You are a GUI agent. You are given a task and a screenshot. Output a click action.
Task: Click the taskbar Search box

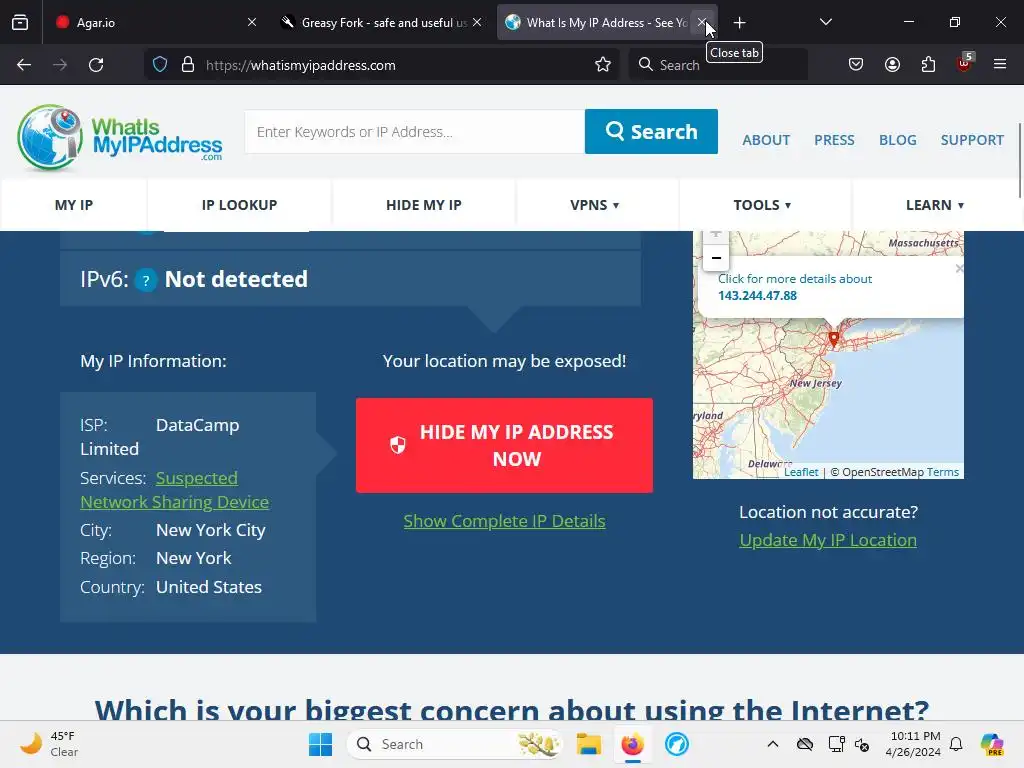(455, 744)
